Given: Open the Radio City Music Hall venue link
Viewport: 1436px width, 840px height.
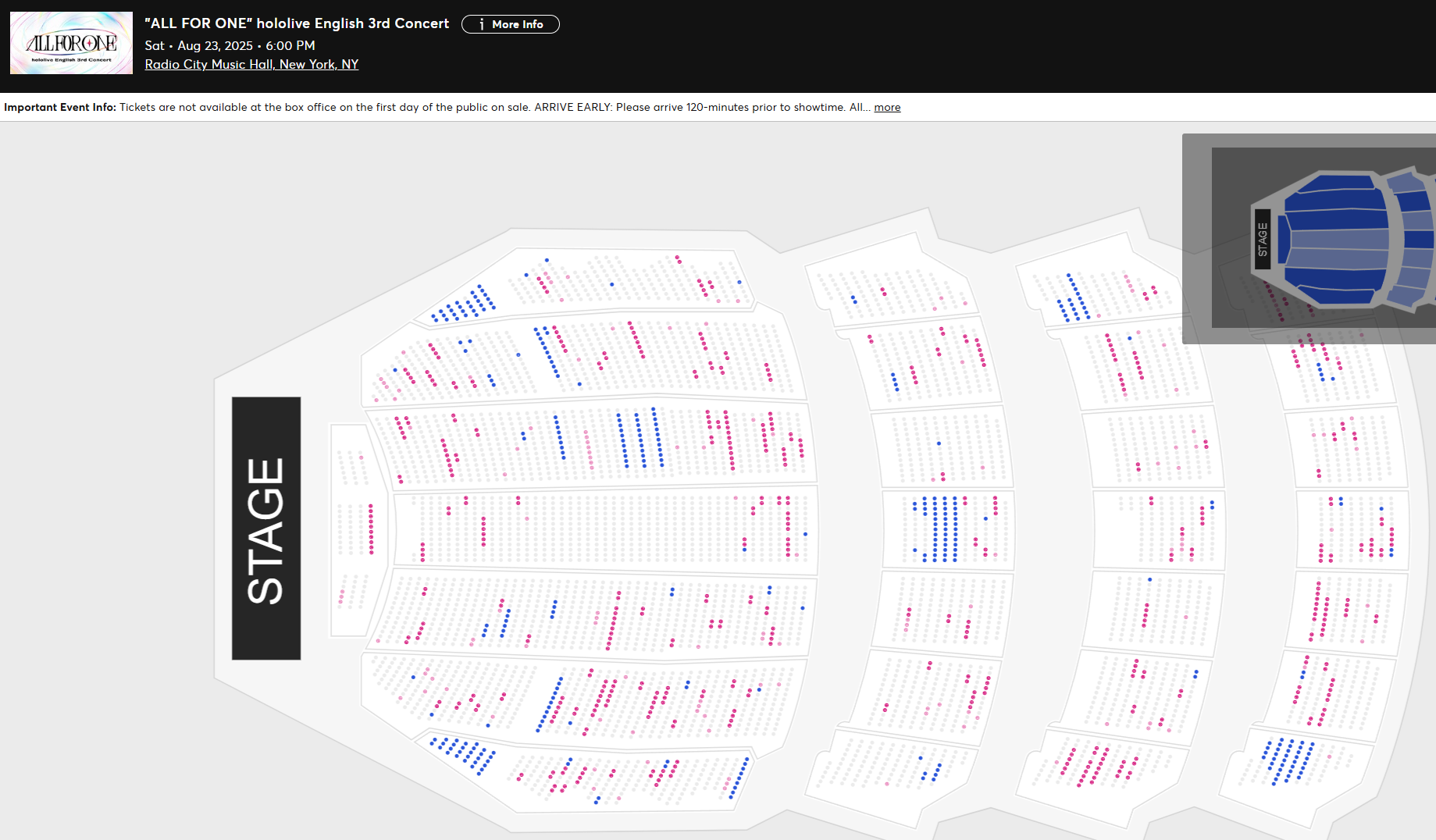Looking at the screenshot, I should [x=251, y=65].
